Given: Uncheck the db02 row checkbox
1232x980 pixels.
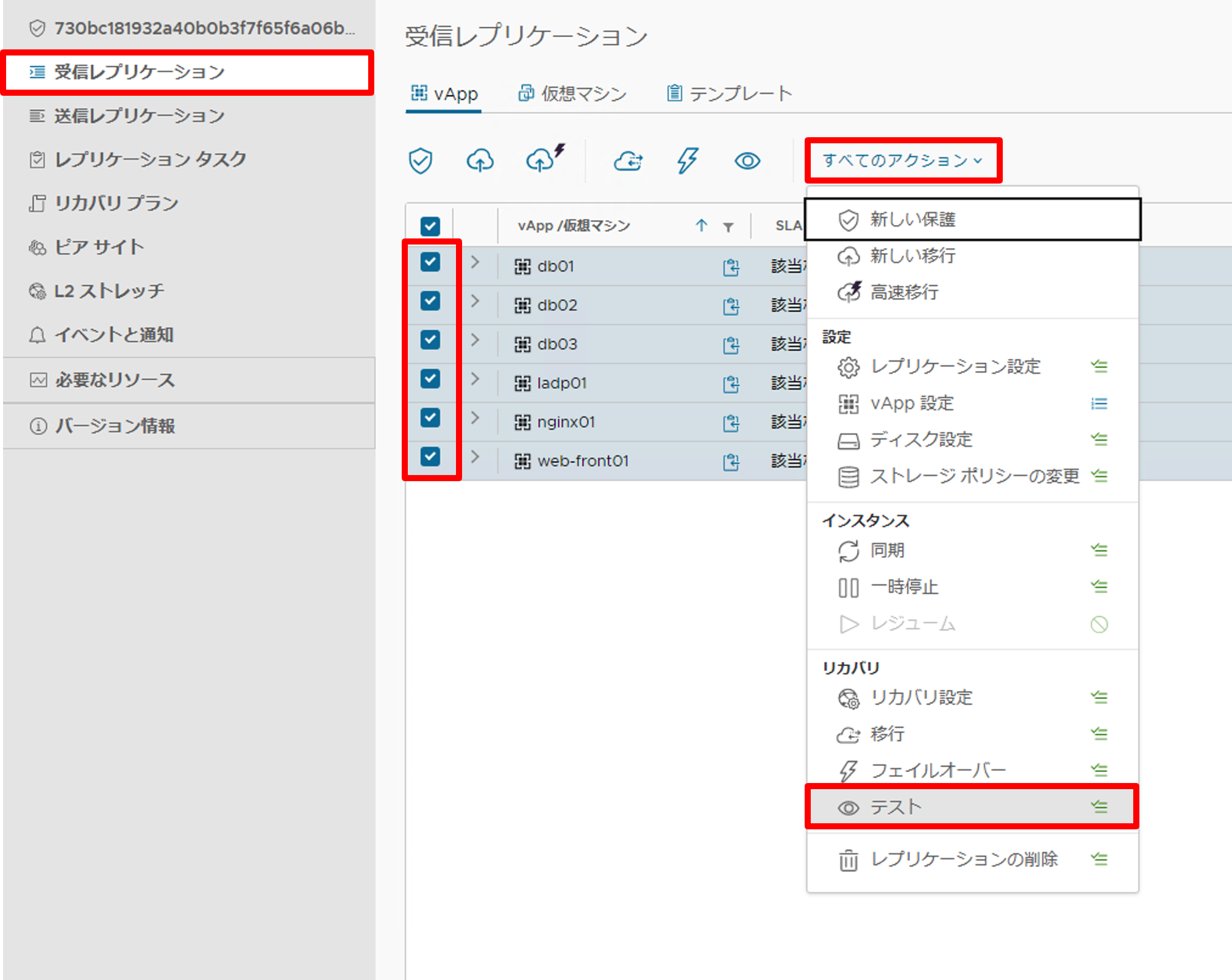Looking at the screenshot, I should pos(432,301).
